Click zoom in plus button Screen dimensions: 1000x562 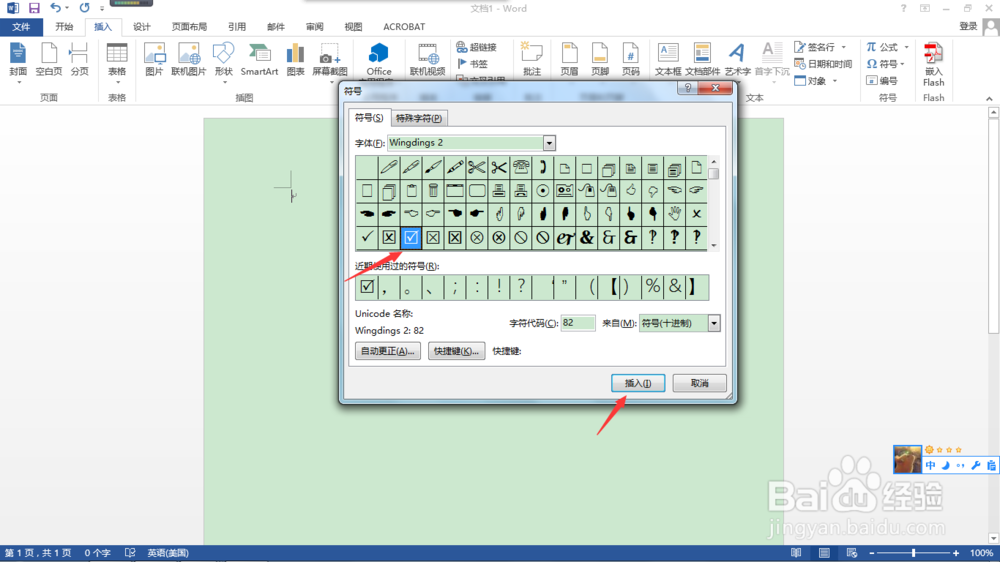pos(956,553)
